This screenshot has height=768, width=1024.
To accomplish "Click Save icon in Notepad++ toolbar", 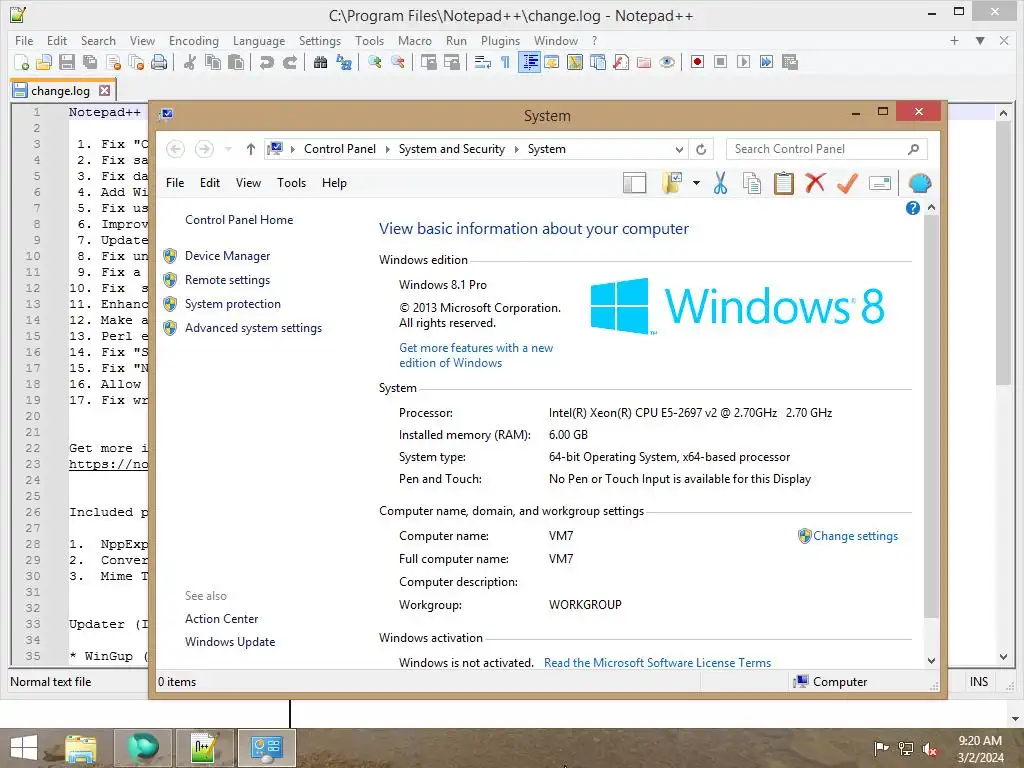I will tap(67, 62).
